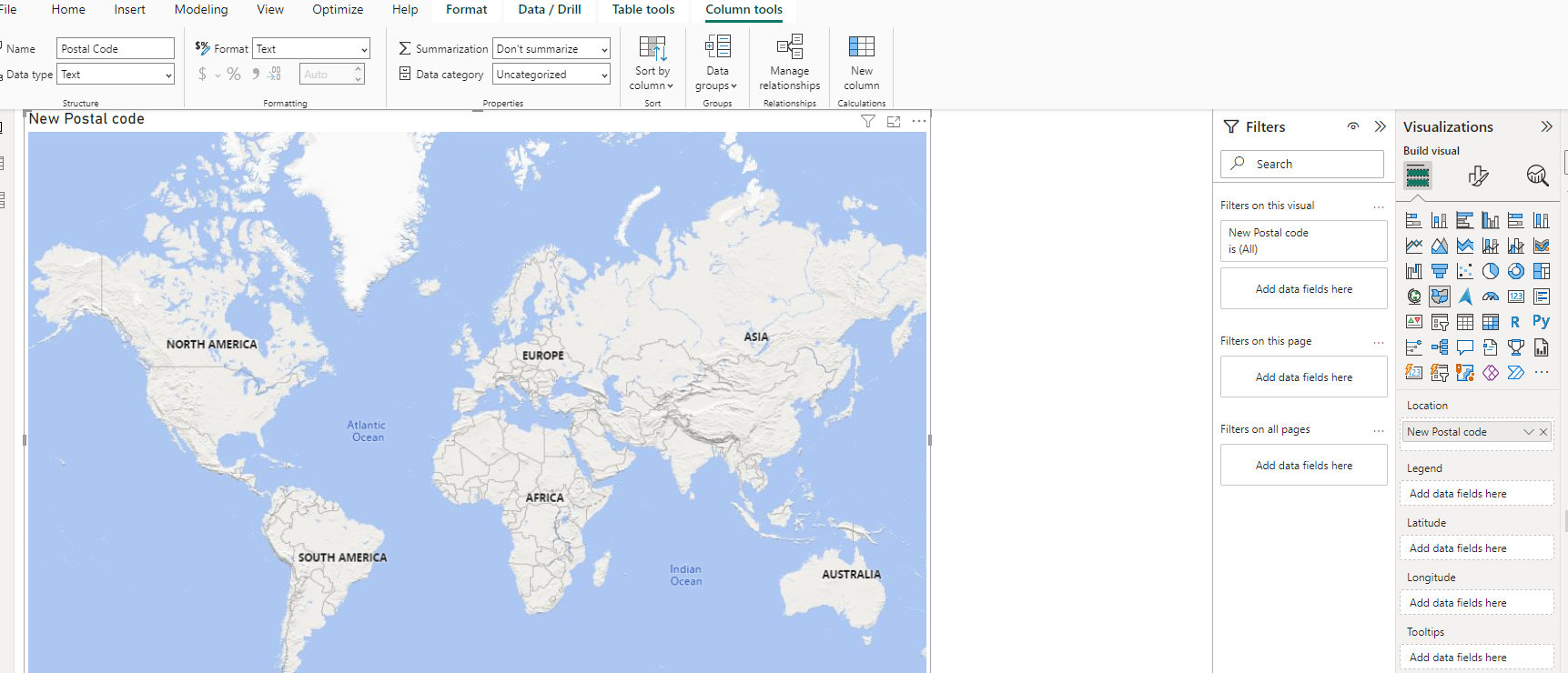Select the Python visual icon
The width and height of the screenshot is (1568, 673).
click(x=1541, y=321)
